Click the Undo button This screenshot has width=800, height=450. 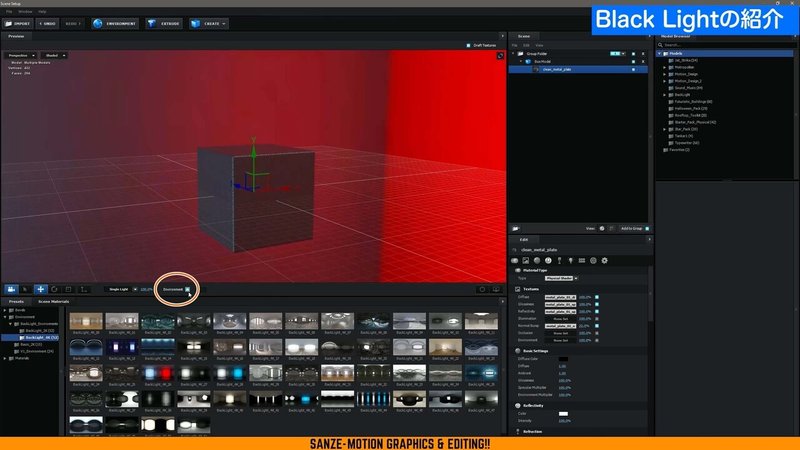pos(47,23)
